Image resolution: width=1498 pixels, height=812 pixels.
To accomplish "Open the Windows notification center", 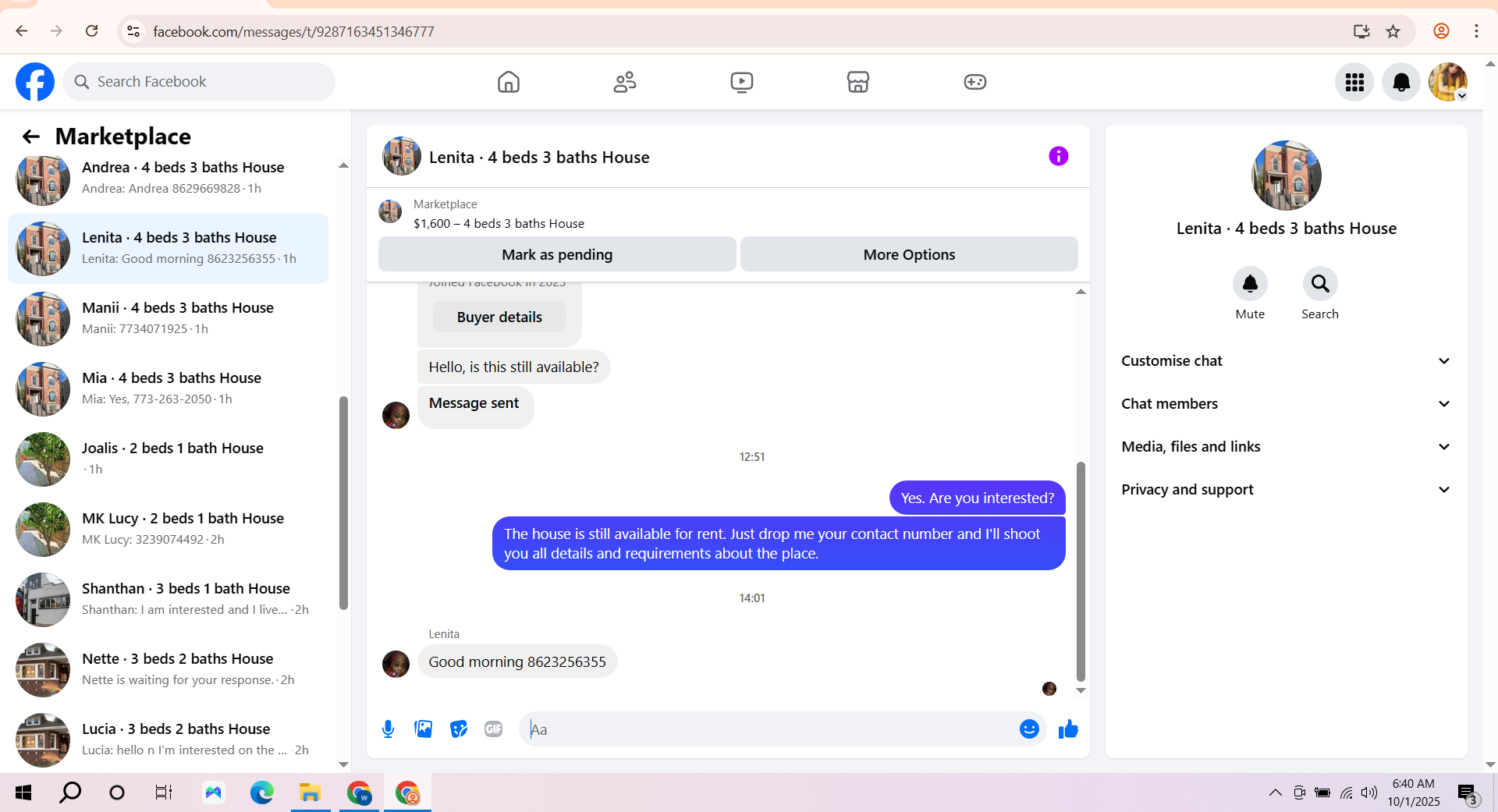I will click(1468, 794).
